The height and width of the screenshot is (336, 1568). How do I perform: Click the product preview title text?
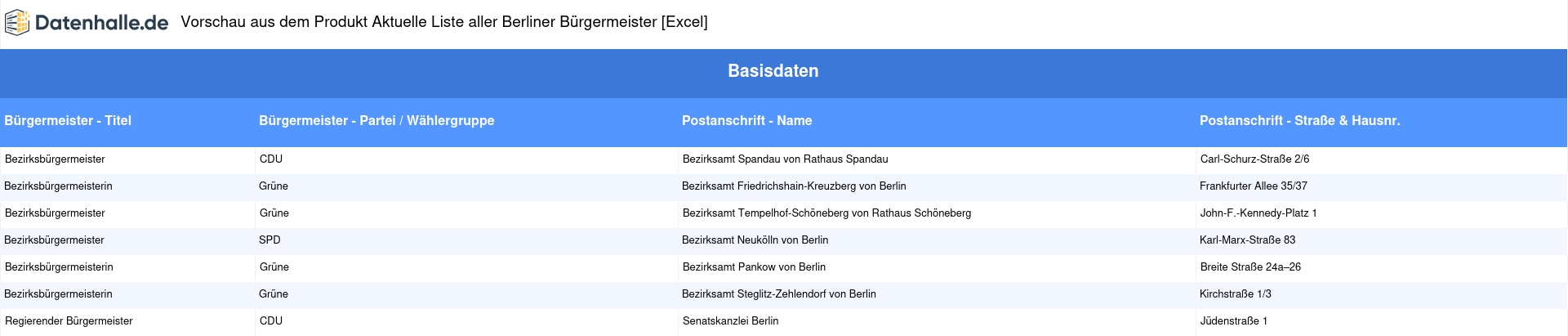(x=444, y=22)
